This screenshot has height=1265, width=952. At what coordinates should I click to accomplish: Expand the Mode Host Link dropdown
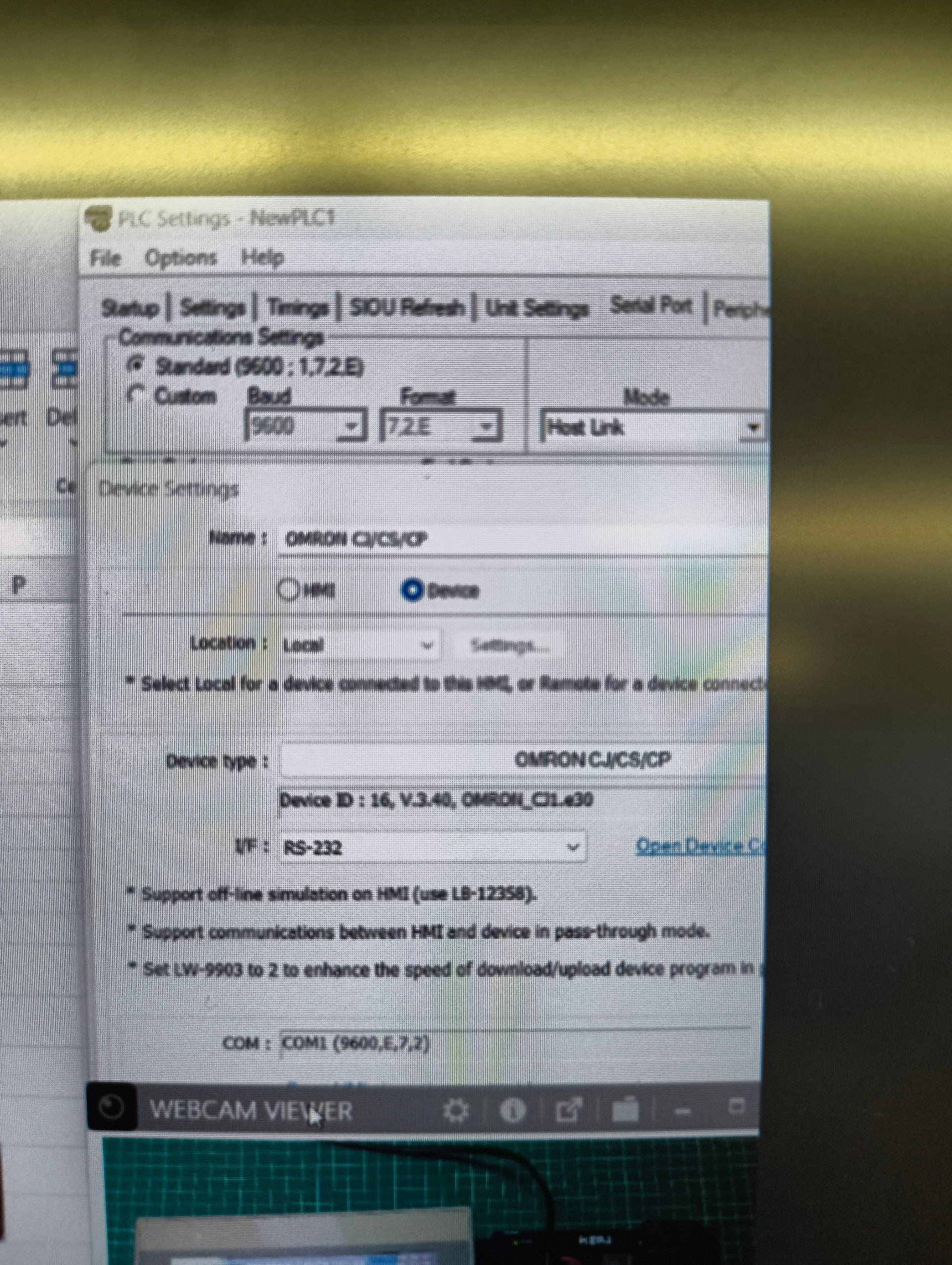click(753, 427)
